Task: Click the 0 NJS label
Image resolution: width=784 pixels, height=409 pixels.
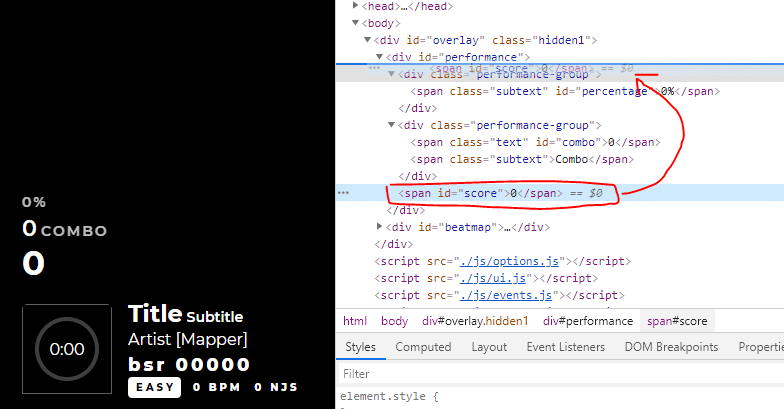Action: pyautogui.click(x=276, y=388)
